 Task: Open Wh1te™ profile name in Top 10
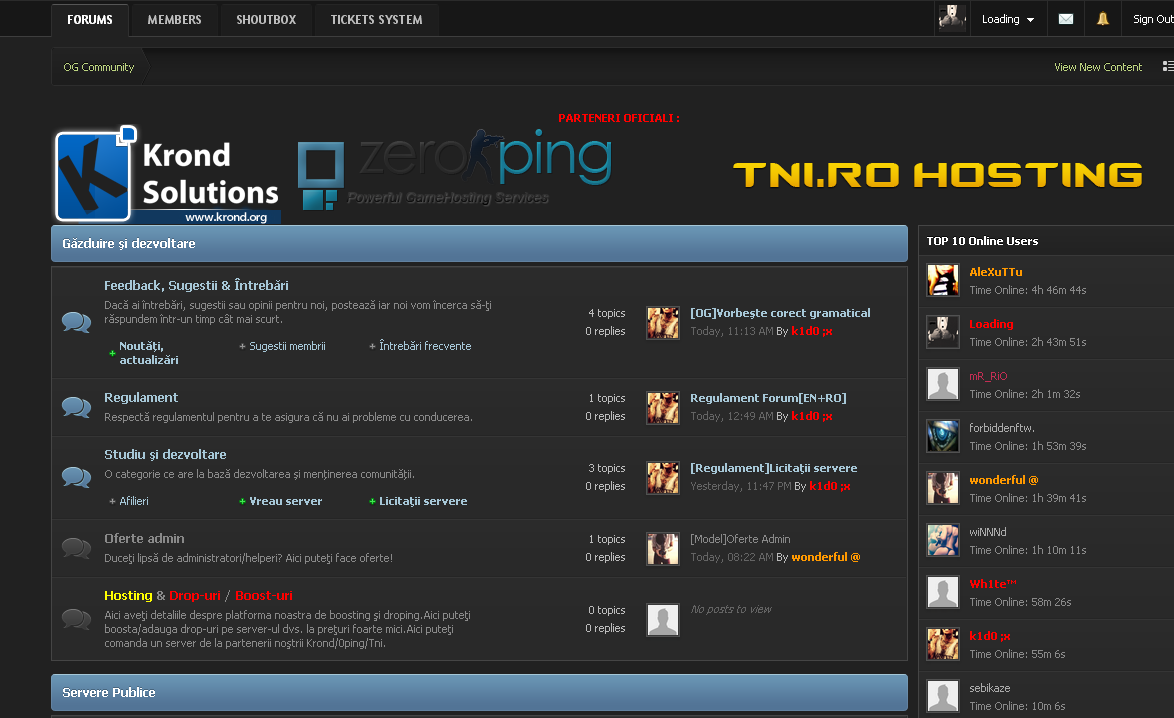click(x=993, y=584)
